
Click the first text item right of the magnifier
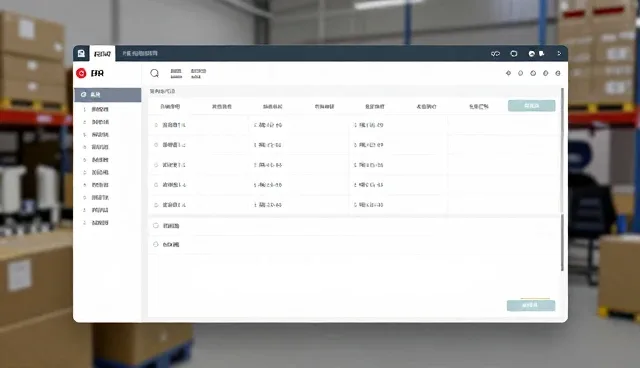176,73
